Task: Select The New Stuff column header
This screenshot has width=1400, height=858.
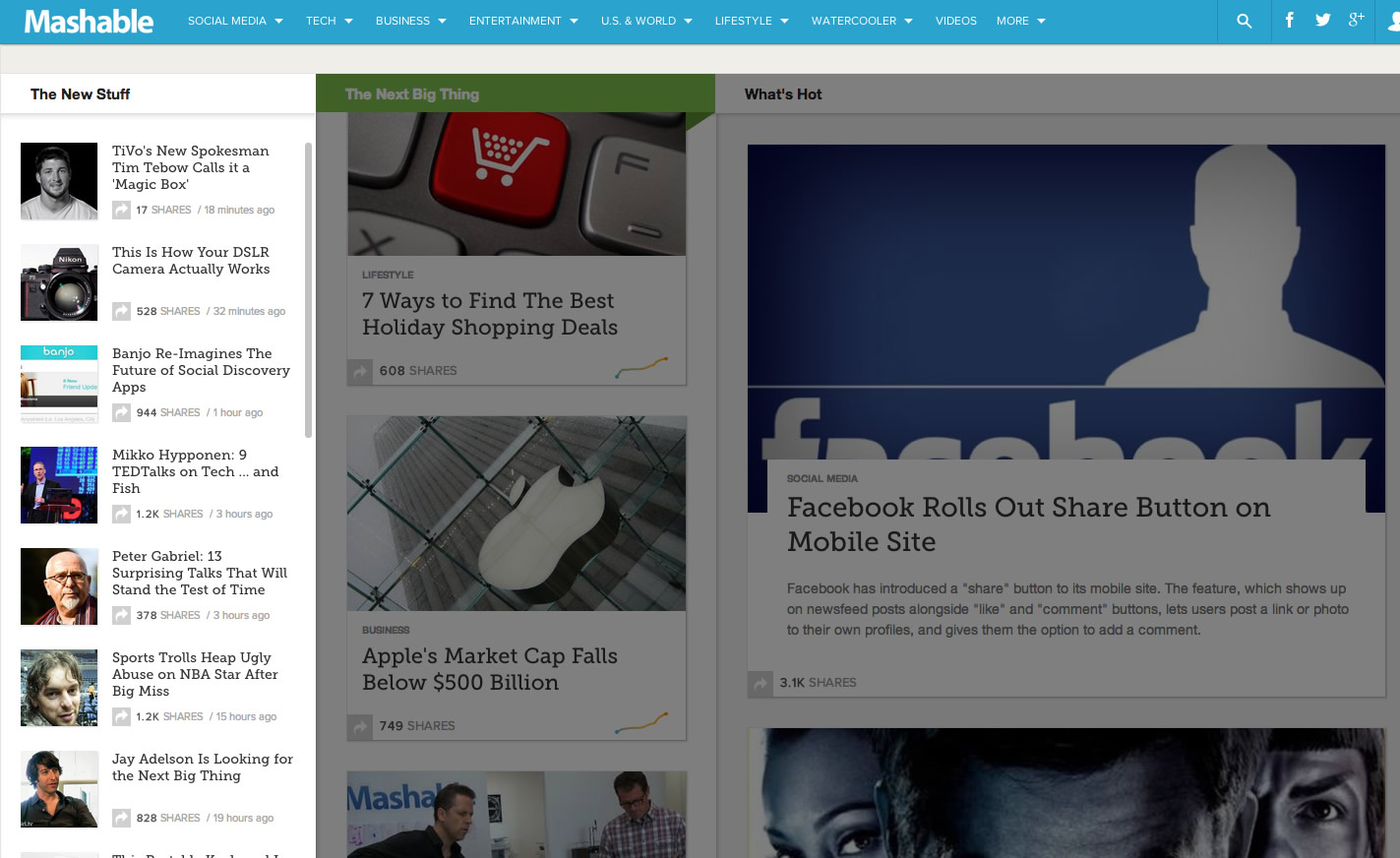Action: [x=80, y=94]
